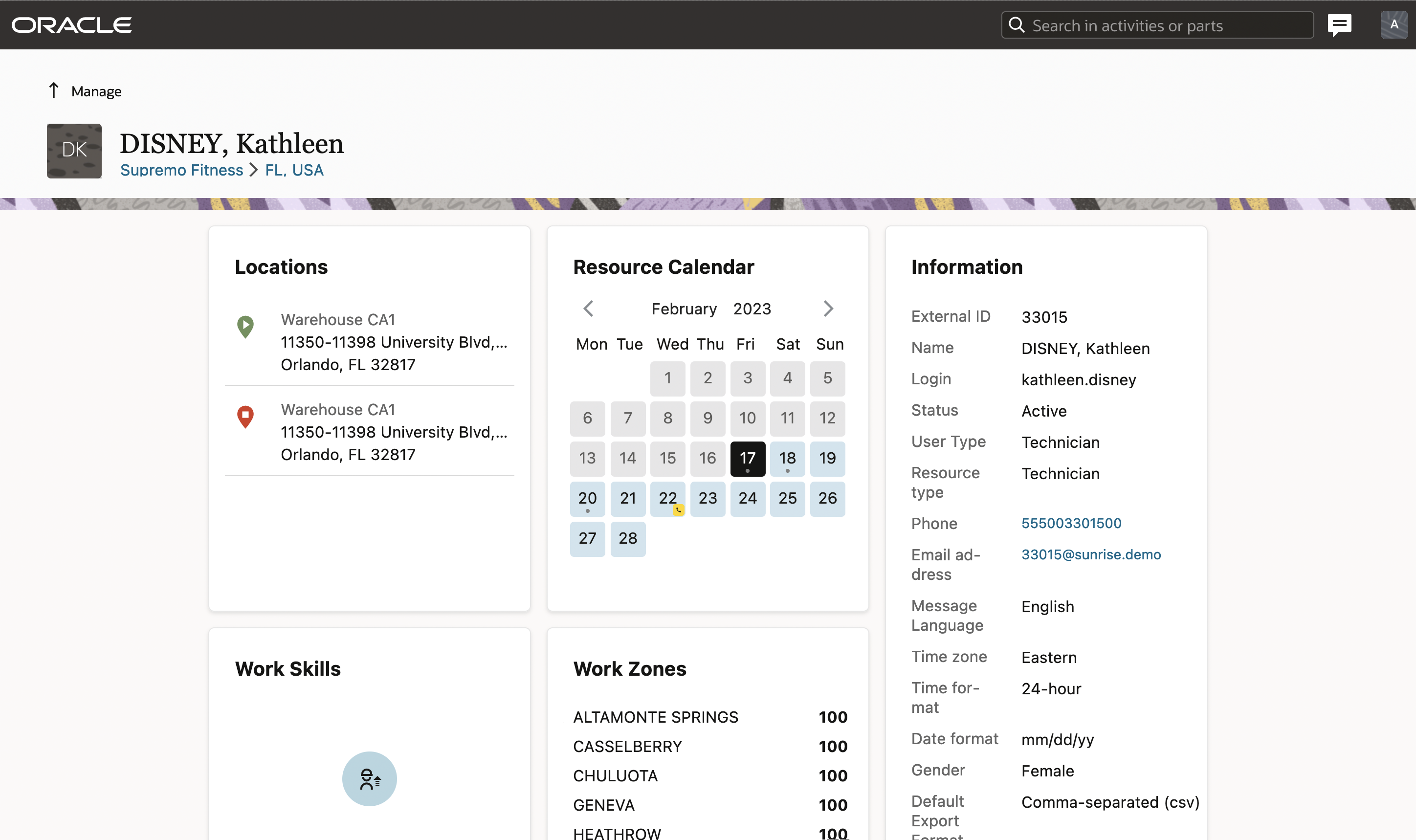
Task: Click the green start location pin
Action: click(245, 327)
